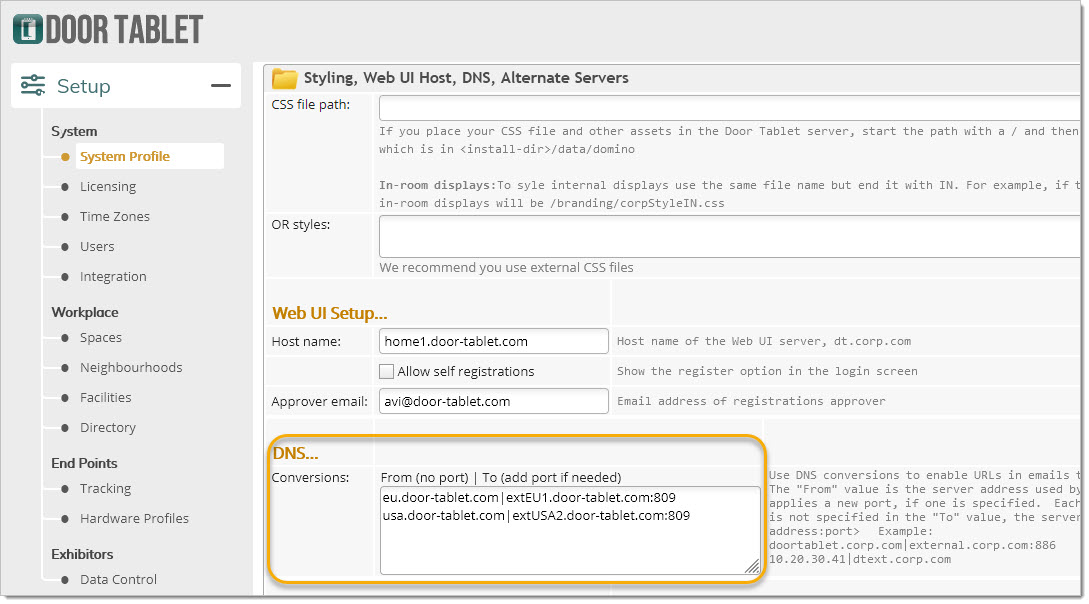This screenshot has height=604, width=1089.
Task: Click 'Email address of registrations approver' hint
Action: click(751, 401)
